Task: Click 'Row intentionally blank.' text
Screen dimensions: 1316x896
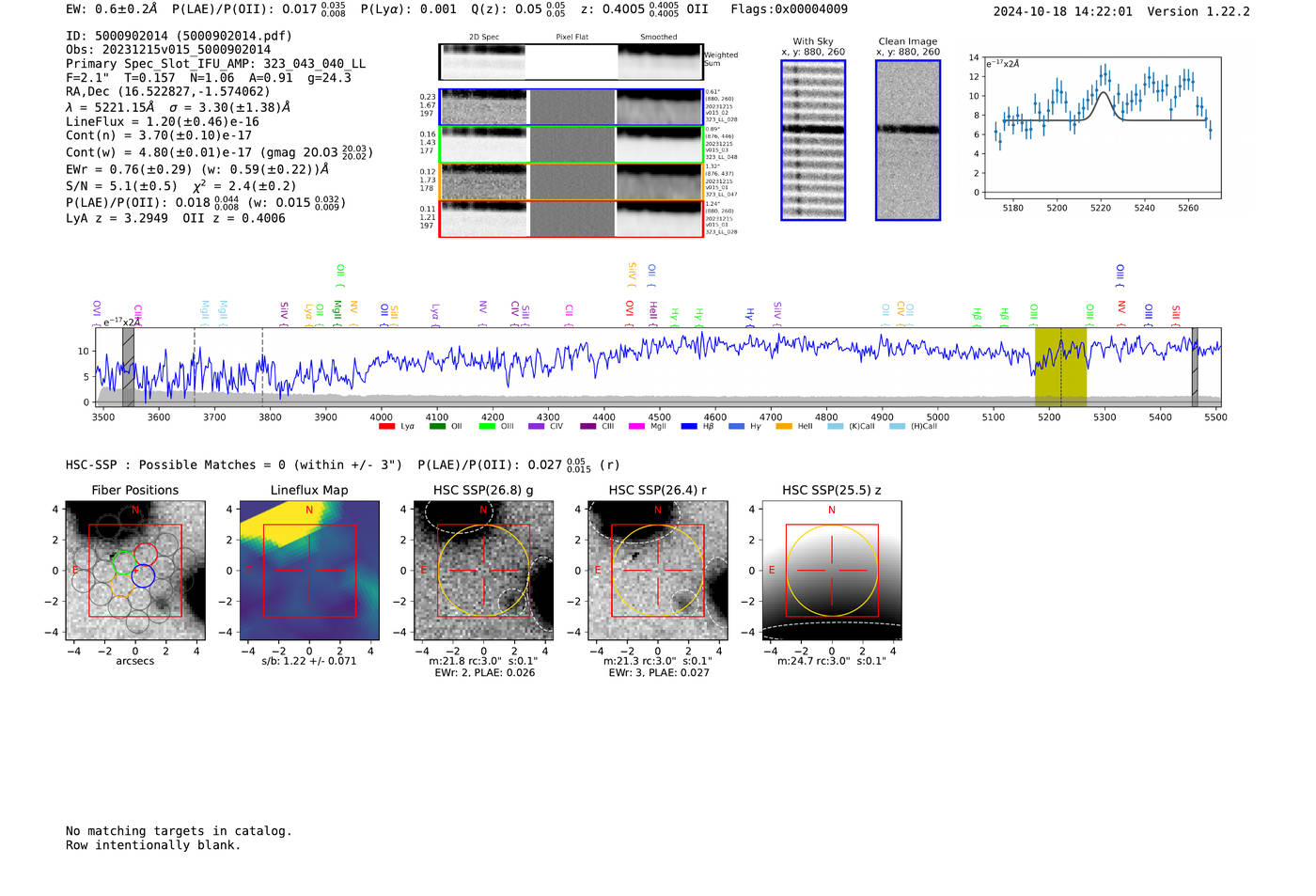Action: coord(153,845)
